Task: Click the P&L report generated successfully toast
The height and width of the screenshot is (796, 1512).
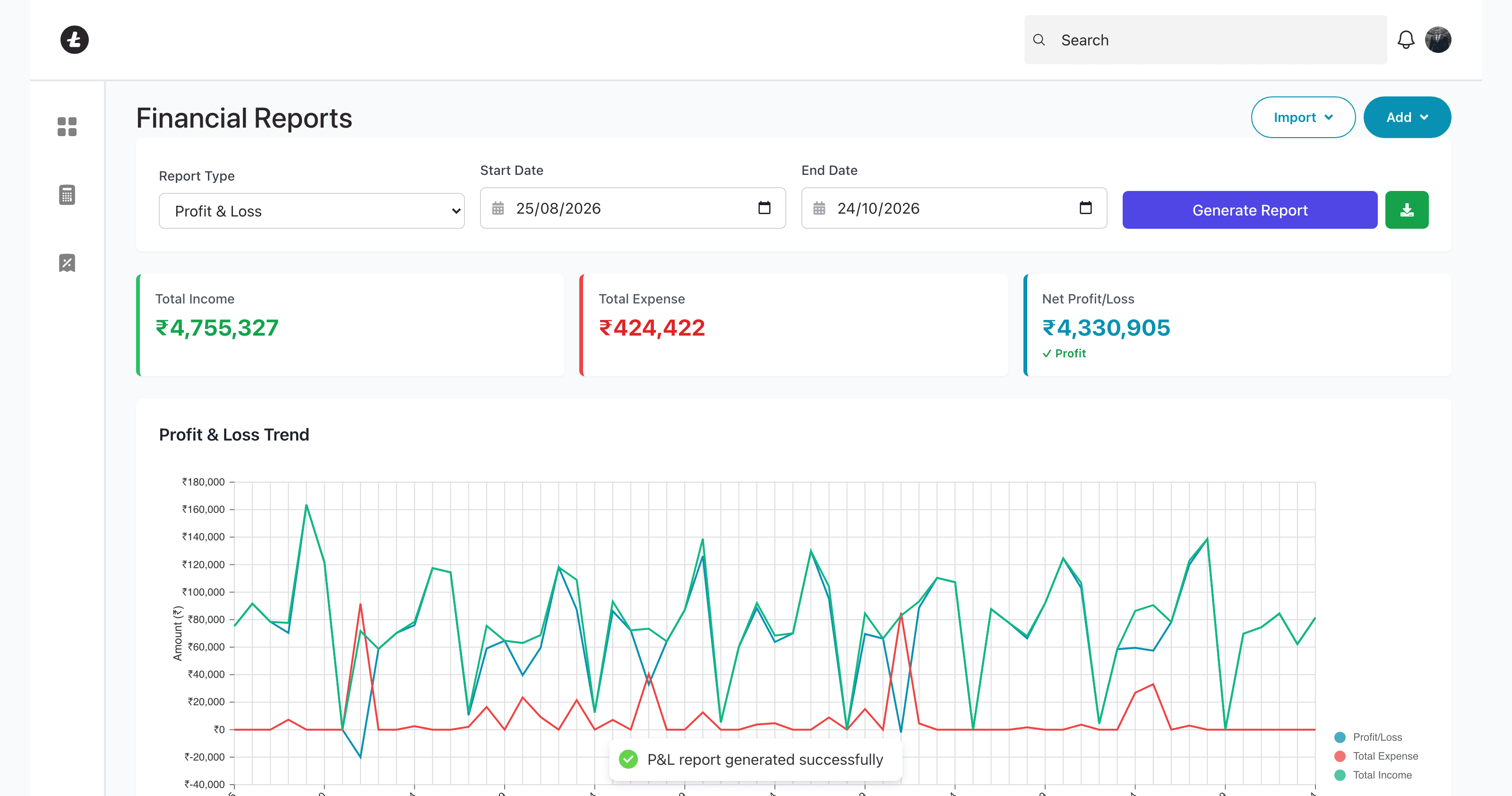Action: click(x=756, y=759)
